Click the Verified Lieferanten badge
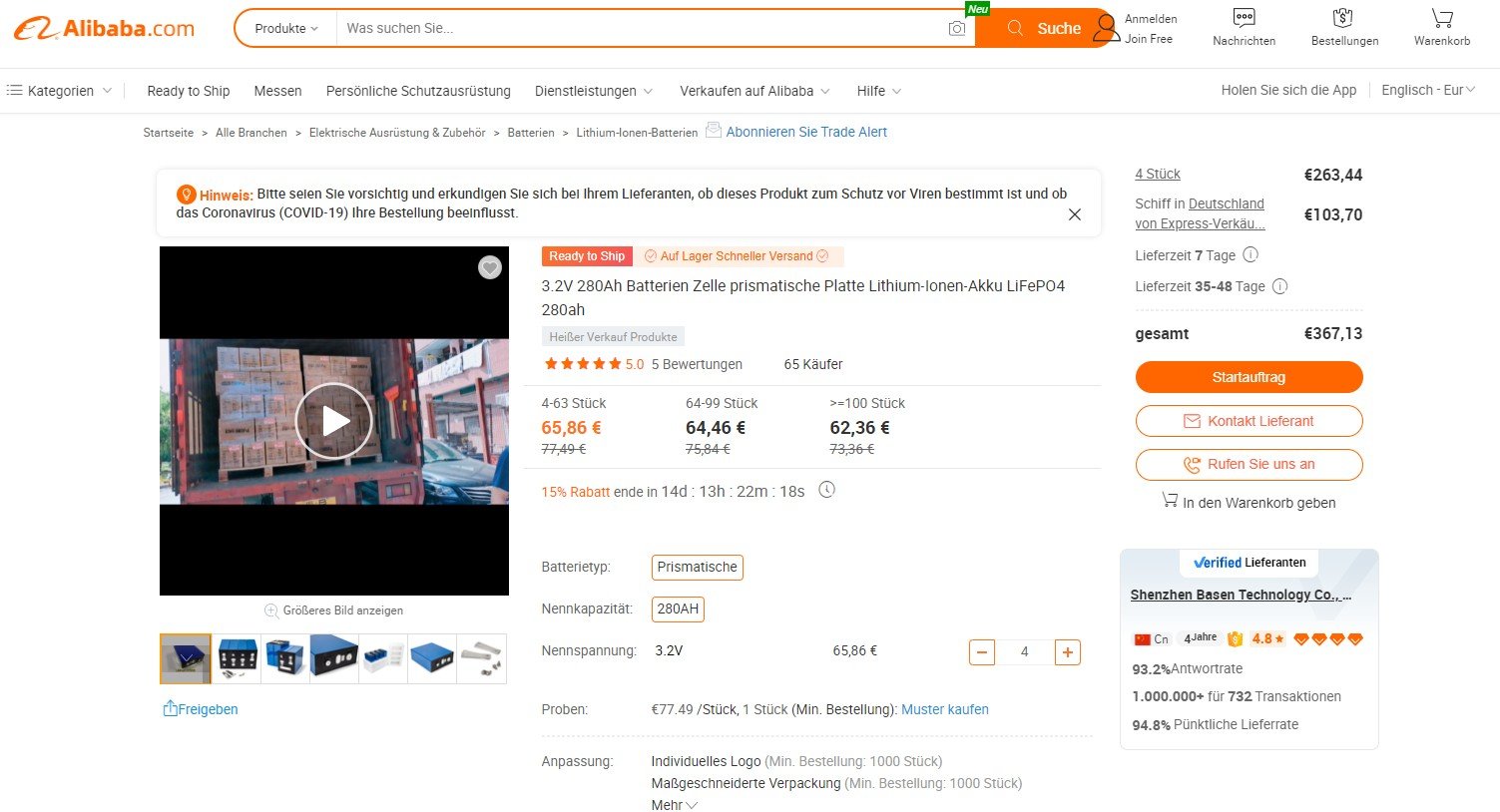The width and height of the screenshot is (1500, 812). pyautogui.click(x=1250, y=563)
